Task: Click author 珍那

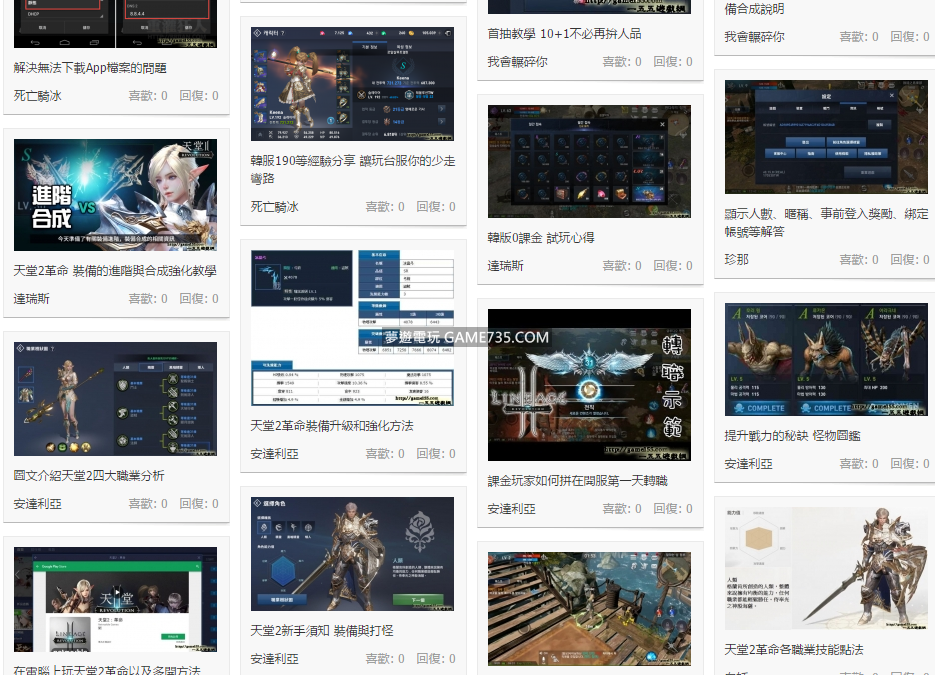Action: [736, 259]
